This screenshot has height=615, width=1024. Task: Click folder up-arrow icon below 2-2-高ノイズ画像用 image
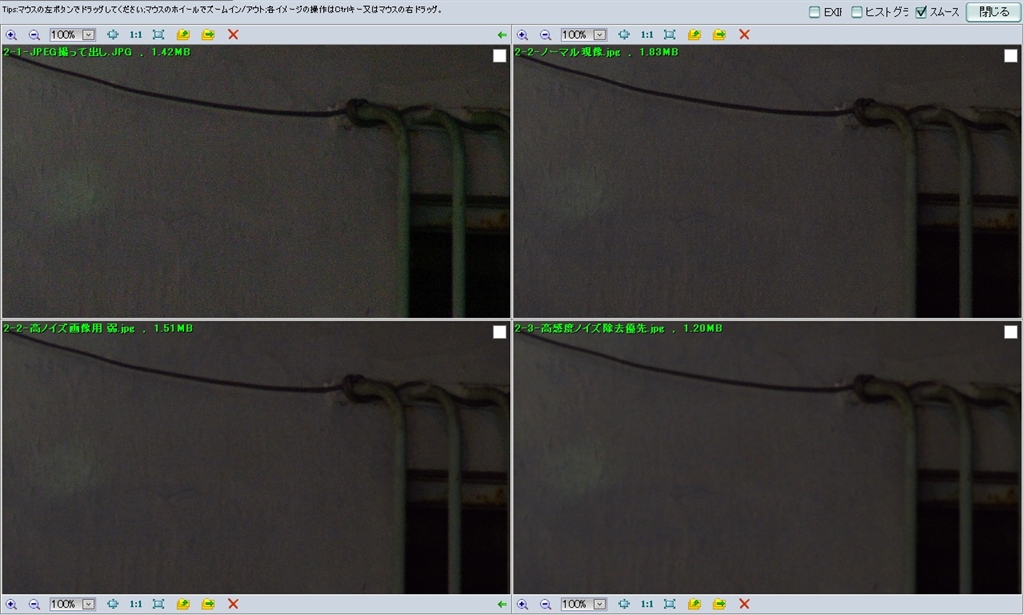pyautogui.click(x=184, y=604)
